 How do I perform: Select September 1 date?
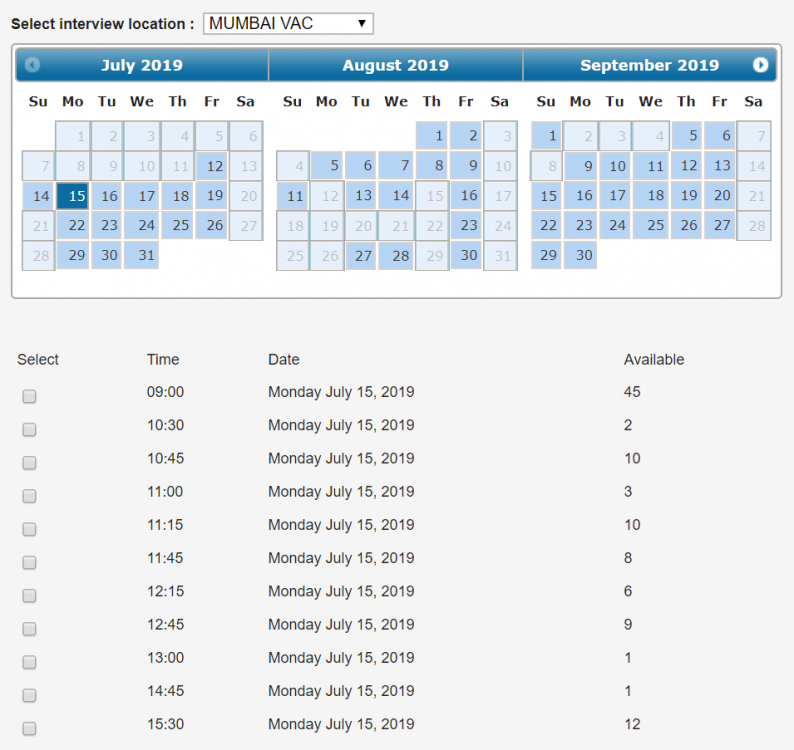547,136
